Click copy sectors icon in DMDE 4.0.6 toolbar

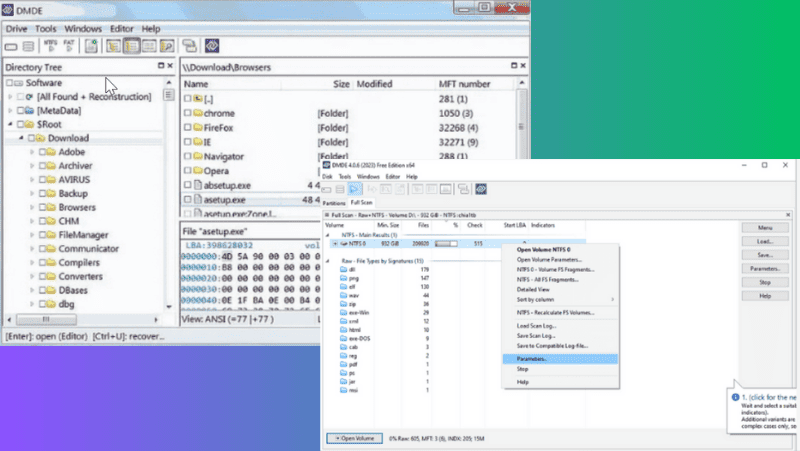pyautogui.click(x=463, y=189)
